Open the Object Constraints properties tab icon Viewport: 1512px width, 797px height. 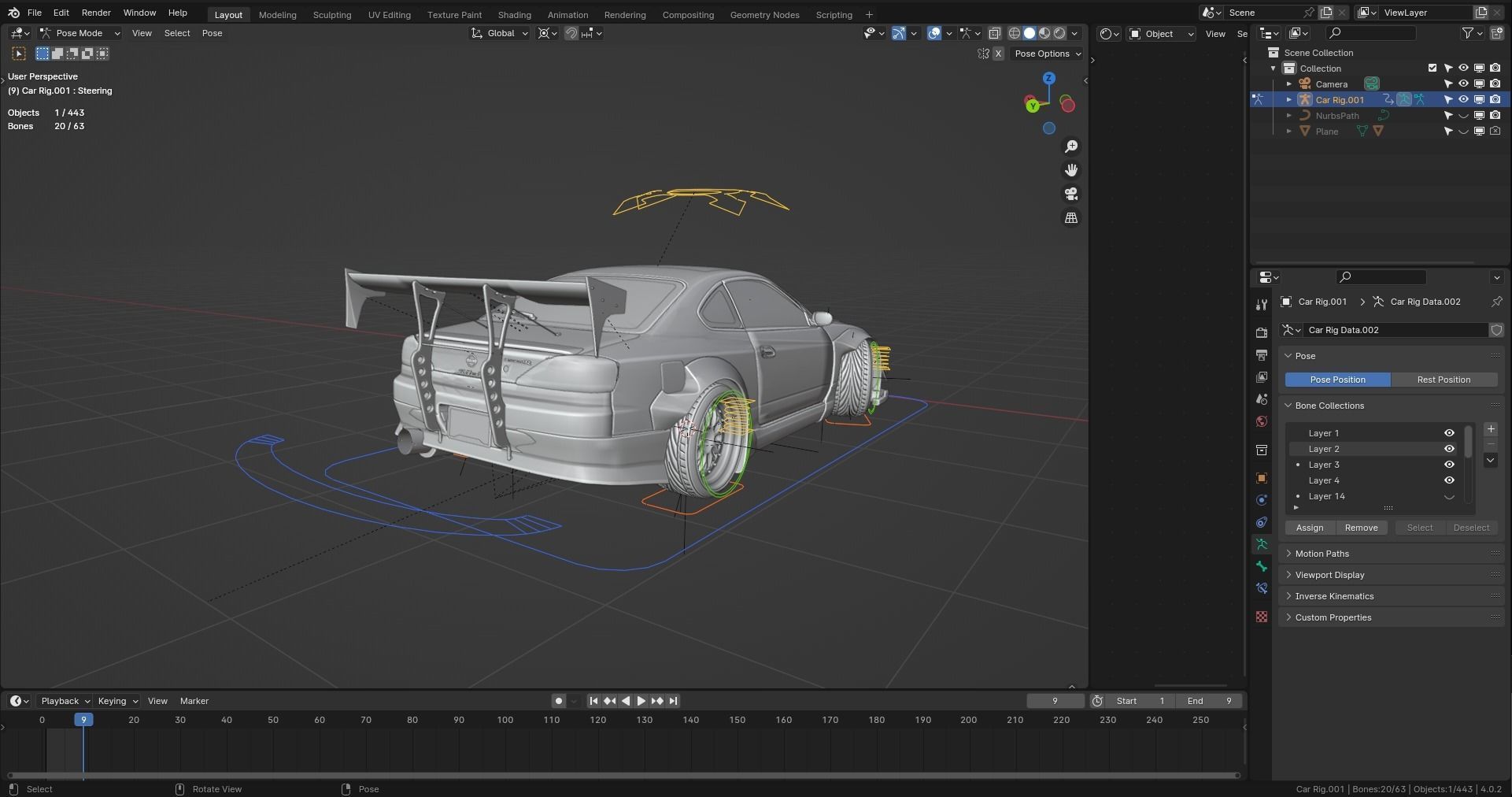click(1262, 522)
